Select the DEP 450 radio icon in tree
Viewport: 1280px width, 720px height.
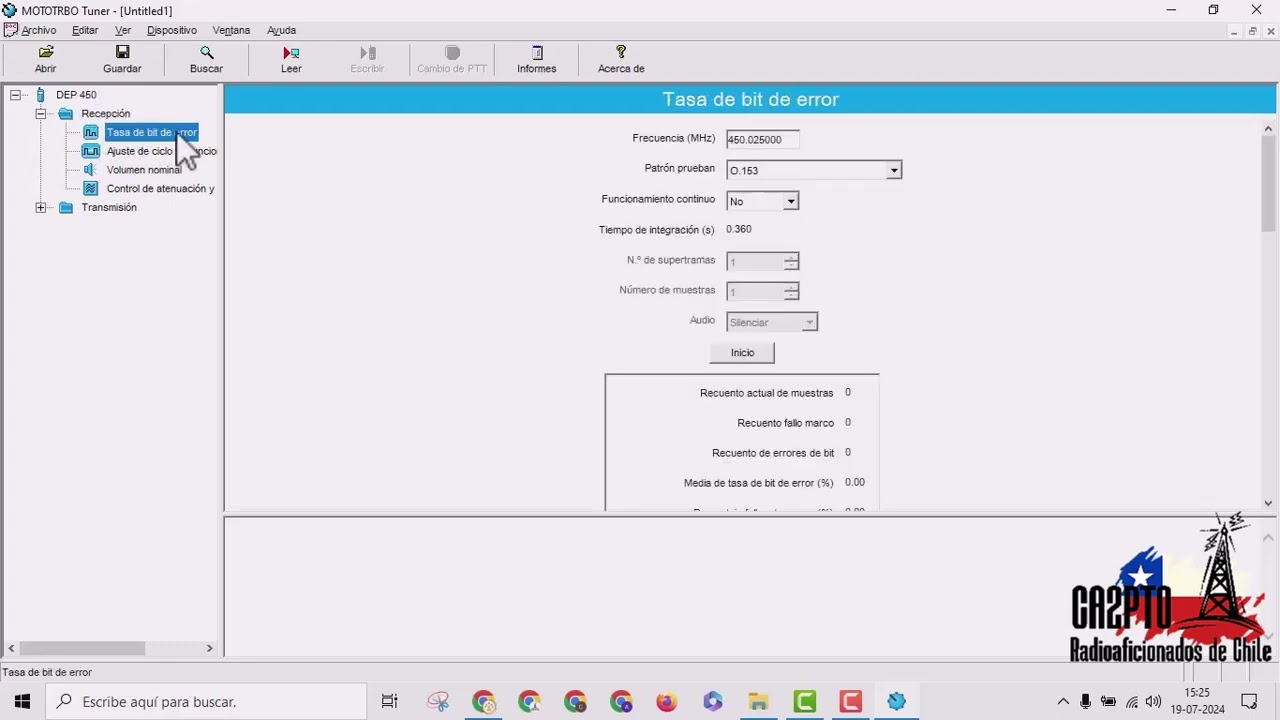41,95
